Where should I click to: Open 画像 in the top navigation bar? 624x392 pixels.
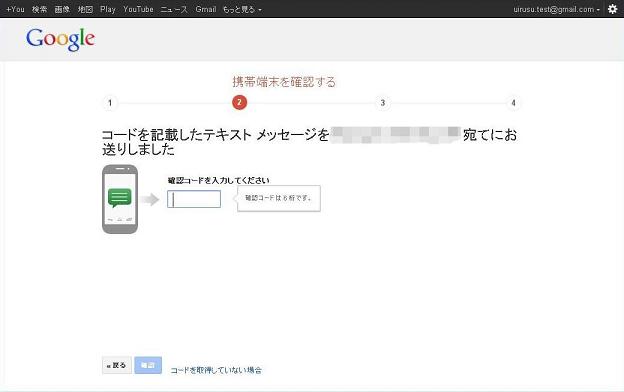tap(62, 9)
